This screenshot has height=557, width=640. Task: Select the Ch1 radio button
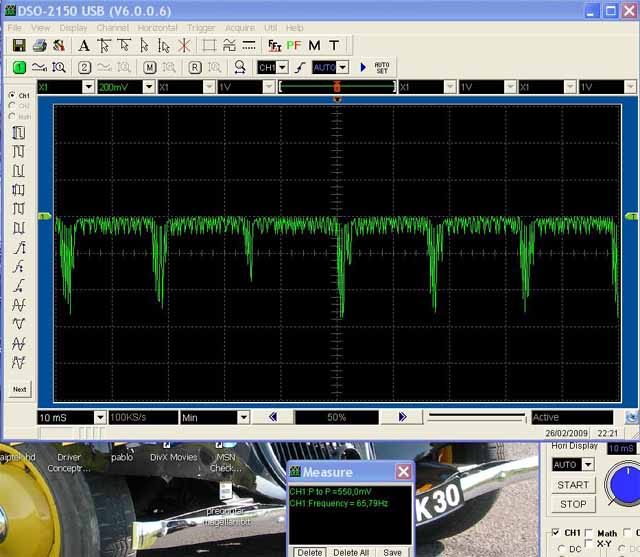coord(11,96)
